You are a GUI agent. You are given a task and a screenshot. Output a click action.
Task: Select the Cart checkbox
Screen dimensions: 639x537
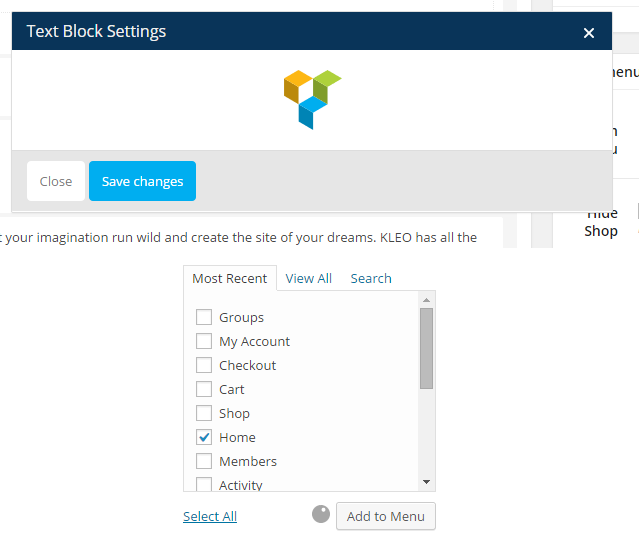click(204, 389)
